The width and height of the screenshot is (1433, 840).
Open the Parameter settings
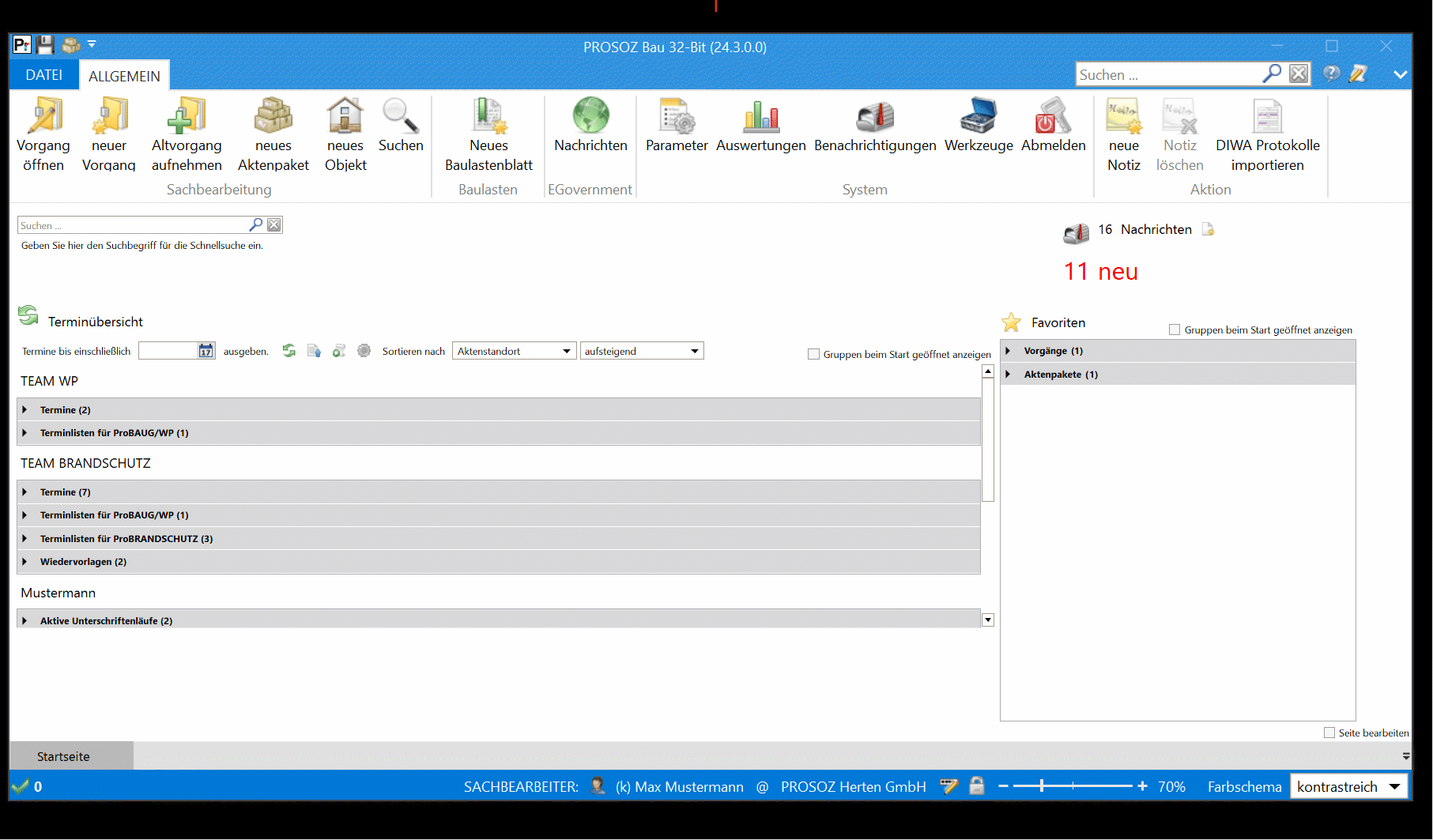(x=677, y=125)
